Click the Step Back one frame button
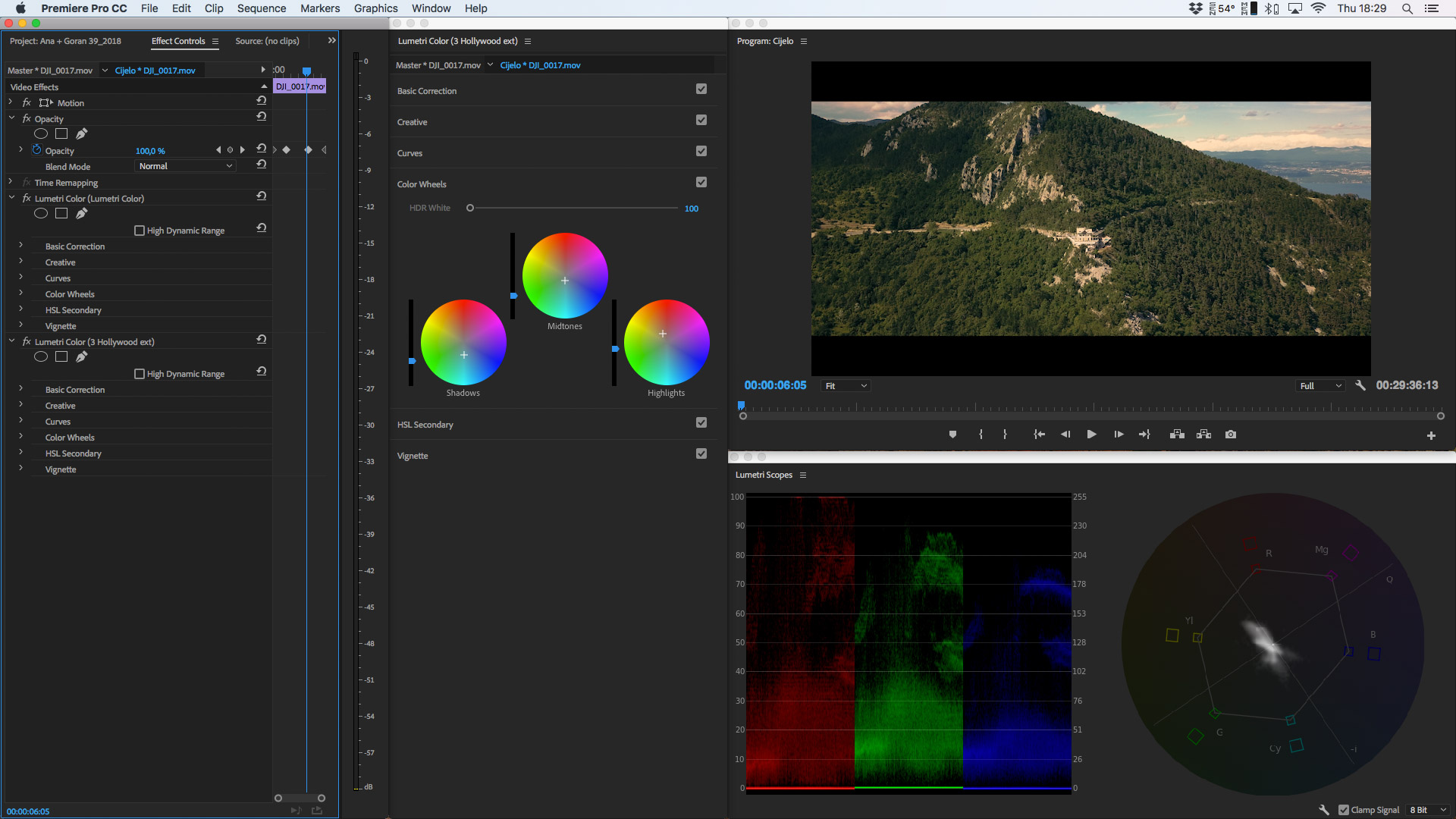This screenshot has width=1456, height=819. click(x=1065, y=435)
